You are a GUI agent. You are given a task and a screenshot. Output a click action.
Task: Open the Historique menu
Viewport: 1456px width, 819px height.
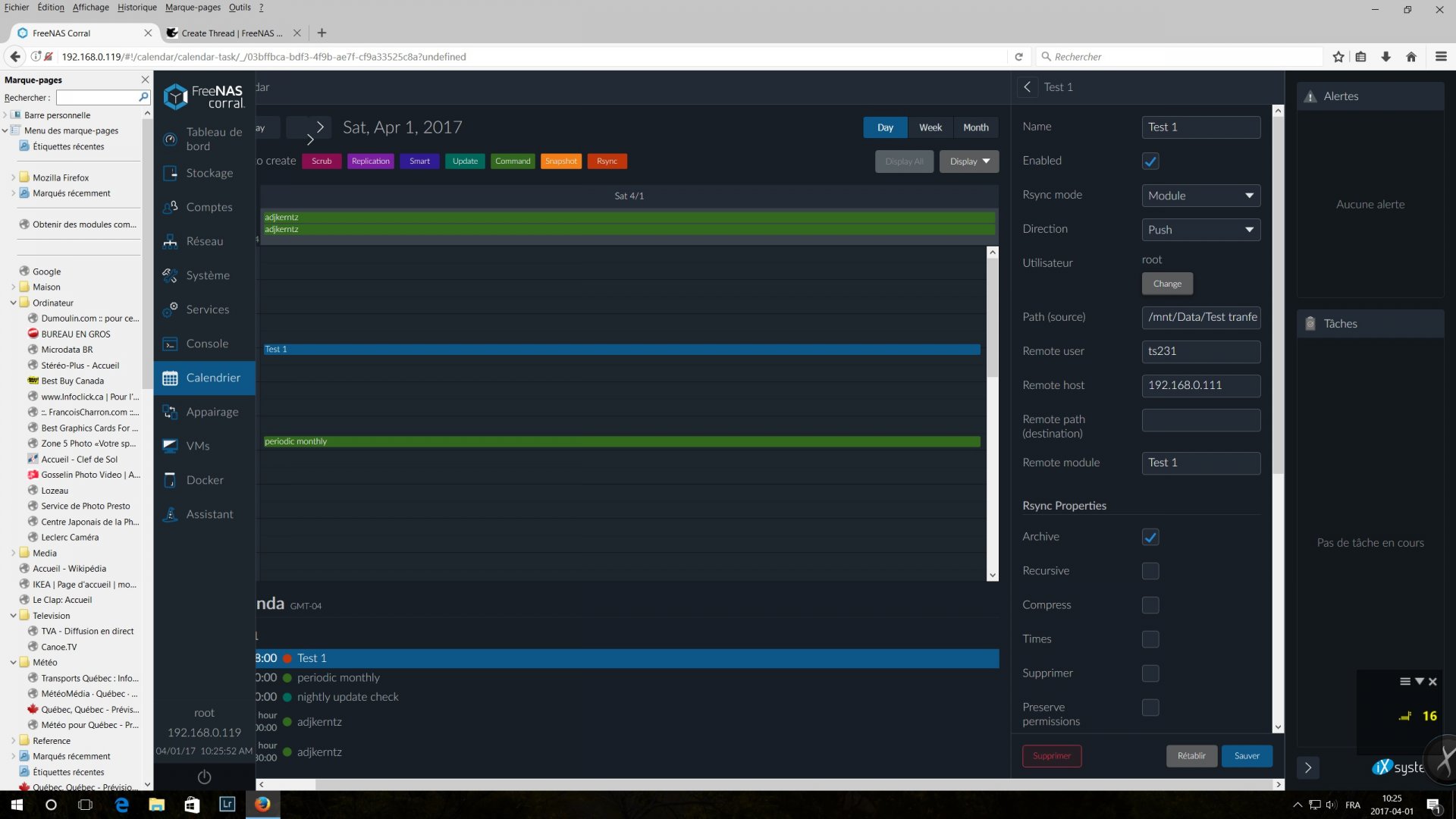click(137, 8)
